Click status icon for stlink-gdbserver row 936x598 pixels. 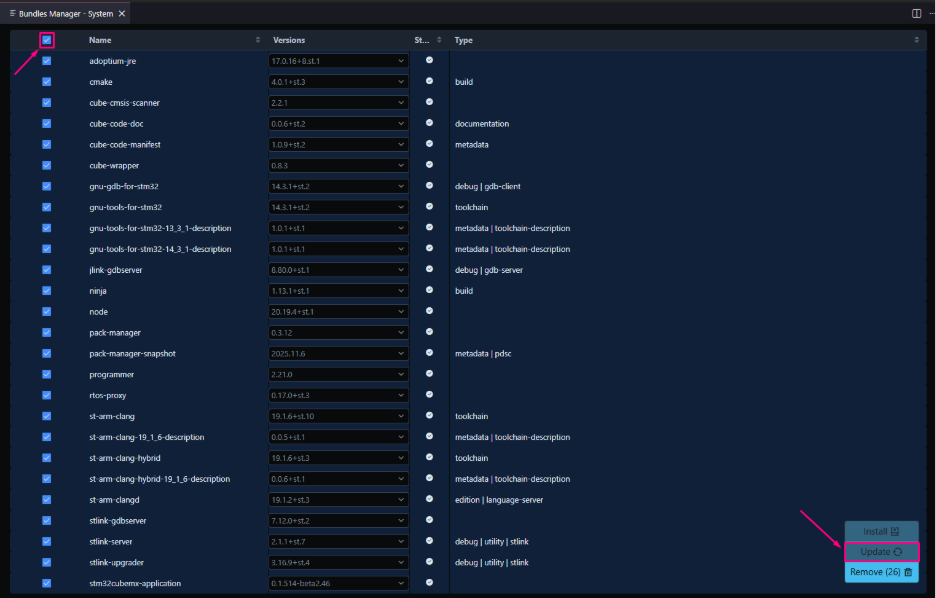point(429,520)
